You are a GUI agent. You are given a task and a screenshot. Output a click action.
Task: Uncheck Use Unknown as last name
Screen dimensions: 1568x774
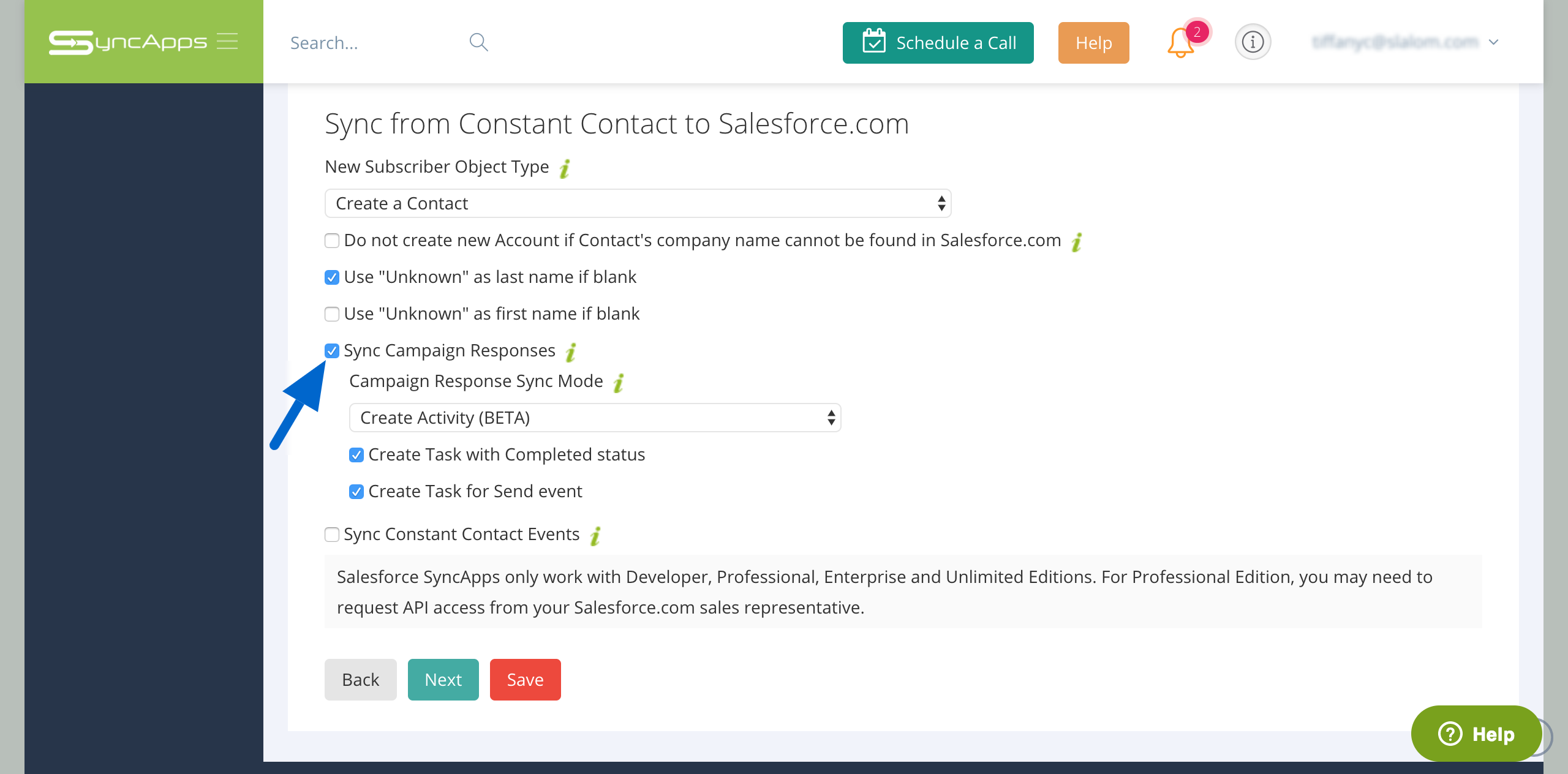point(332,277)
